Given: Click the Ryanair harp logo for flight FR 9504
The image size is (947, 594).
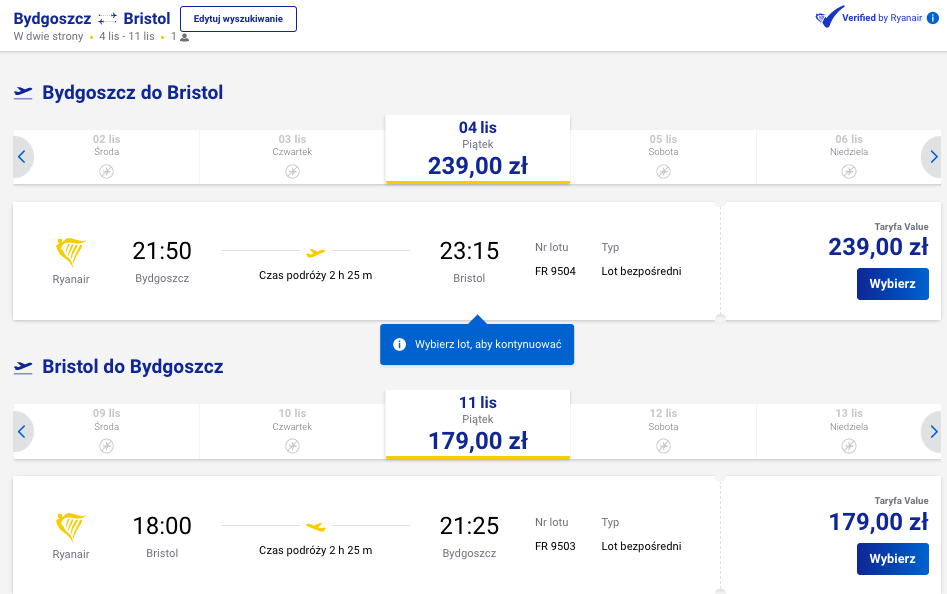Looking at the screenshot, I should (71, 252).
